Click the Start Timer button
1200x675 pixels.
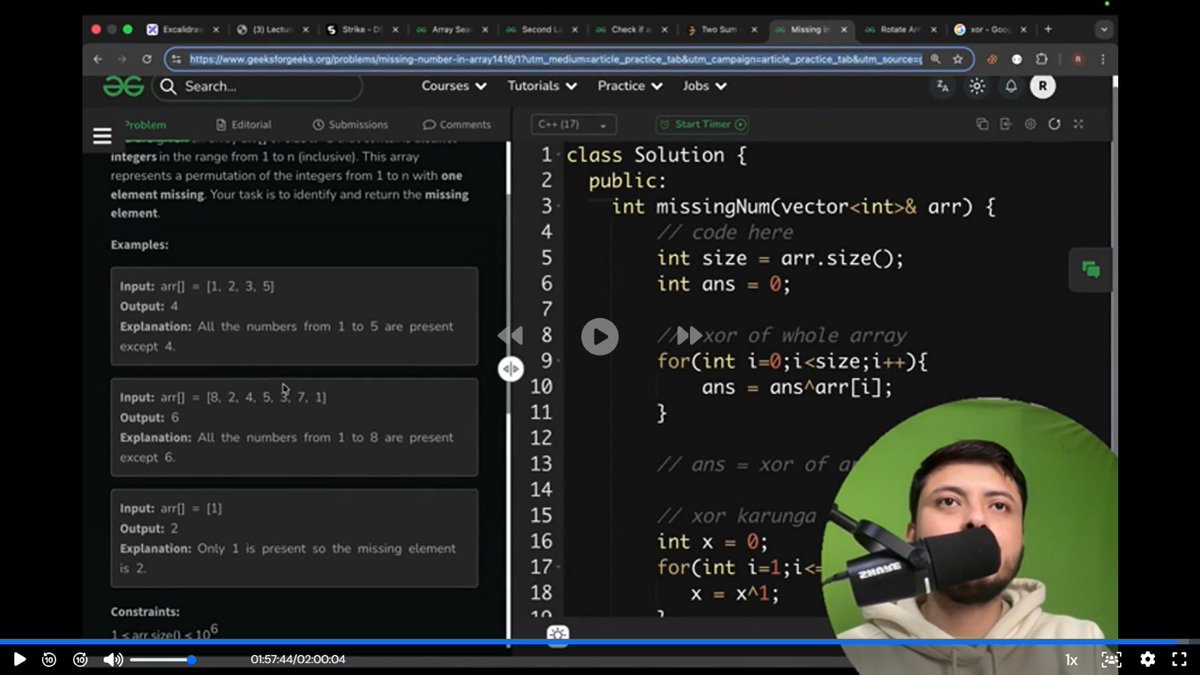[x=702, y=125]
